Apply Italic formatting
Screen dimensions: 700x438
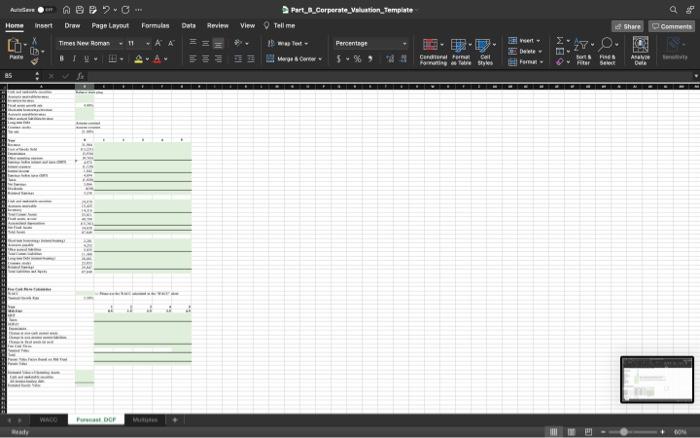(x=74, y=59)
